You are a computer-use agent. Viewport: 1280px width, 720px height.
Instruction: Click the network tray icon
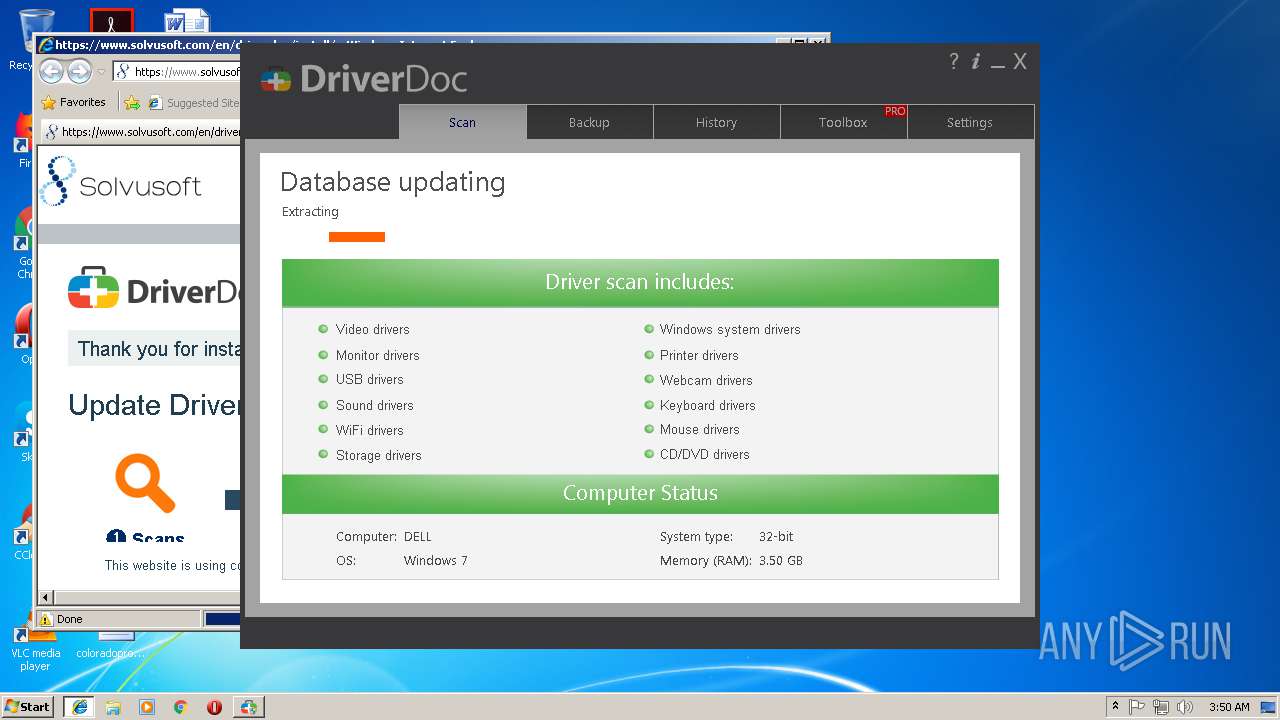[x=1161, y=707]
